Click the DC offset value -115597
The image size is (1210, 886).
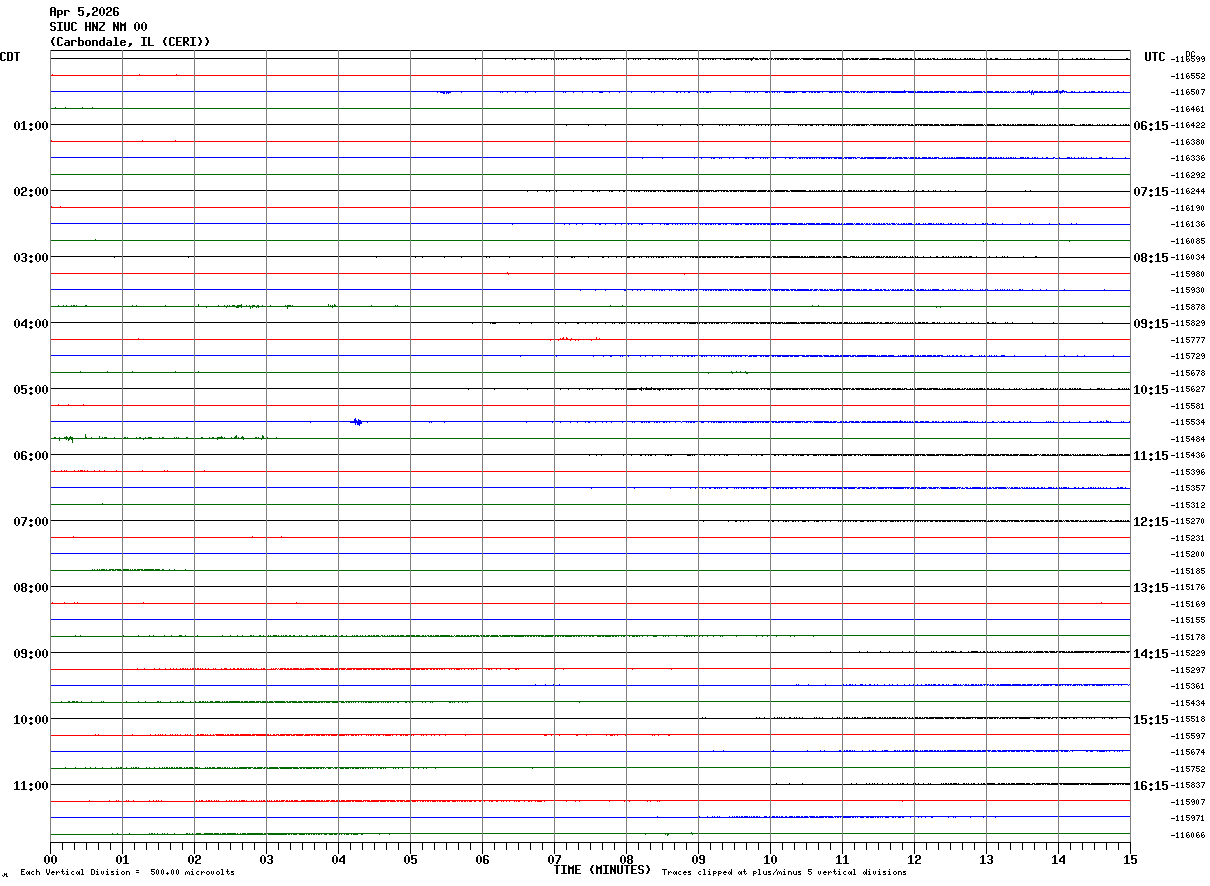pyautogui.click(x=1188, y=736)
